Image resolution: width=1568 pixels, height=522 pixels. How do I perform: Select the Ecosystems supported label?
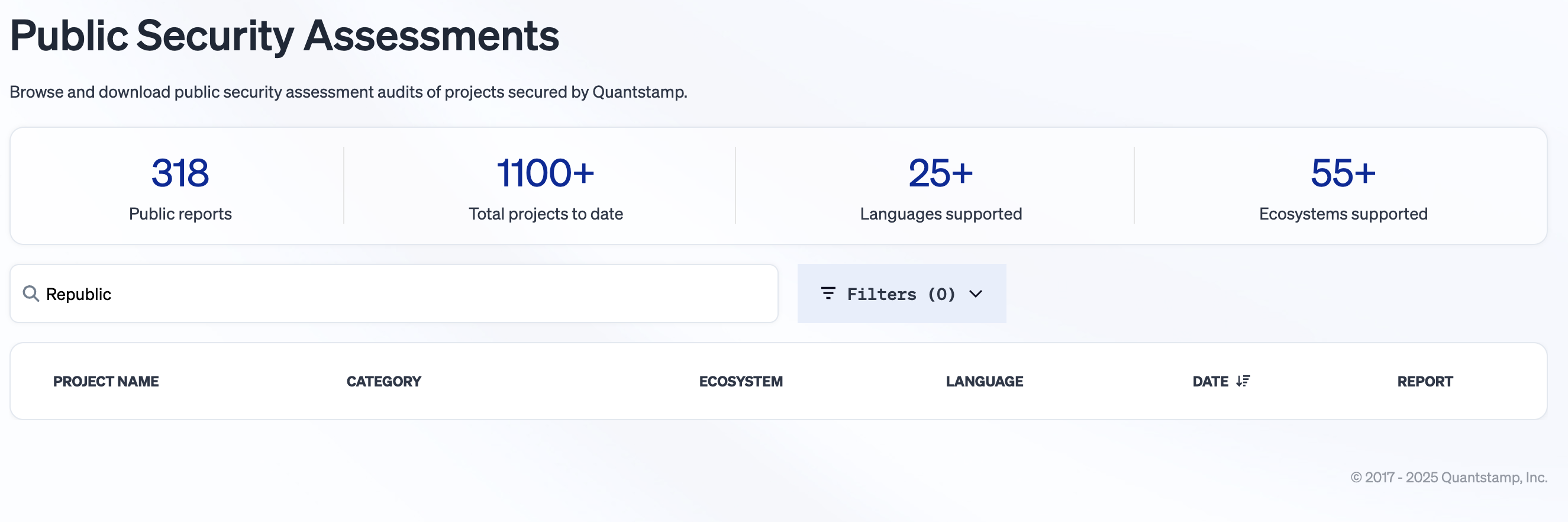pyautogui.click(x=1343, y=214)
